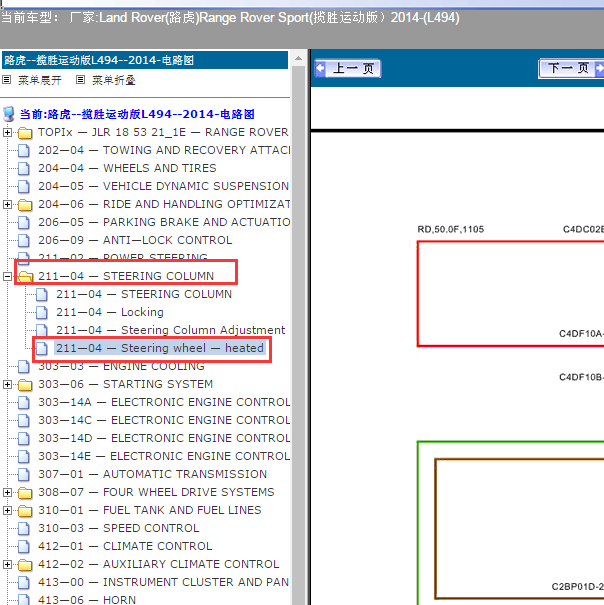Click folder icon of 303-06 Starting System
This screenshot has width=604, height=605.
25,385
